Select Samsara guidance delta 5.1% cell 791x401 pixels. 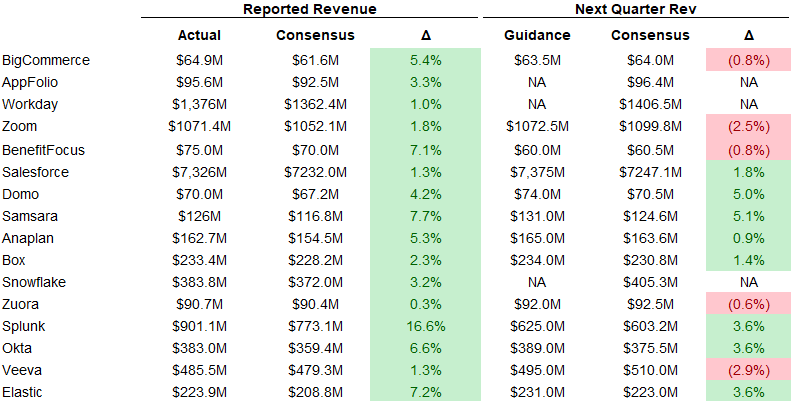(749, 216)
